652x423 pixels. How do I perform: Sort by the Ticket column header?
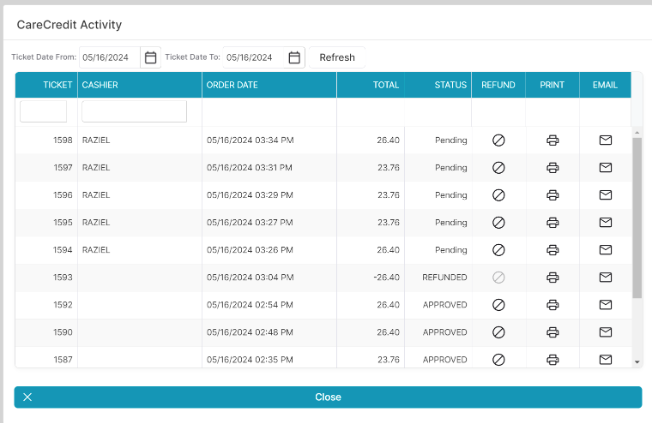tap(46, 85)
